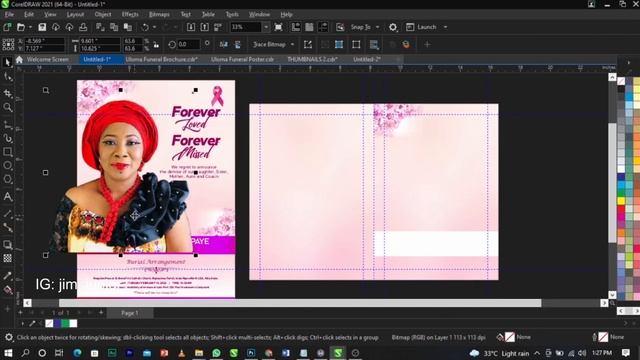The width and height of the screenshot is (640, 360).
Task: Switch to Untitled-2 document tab
Action: pyautogui.click(x=367, y=60)
